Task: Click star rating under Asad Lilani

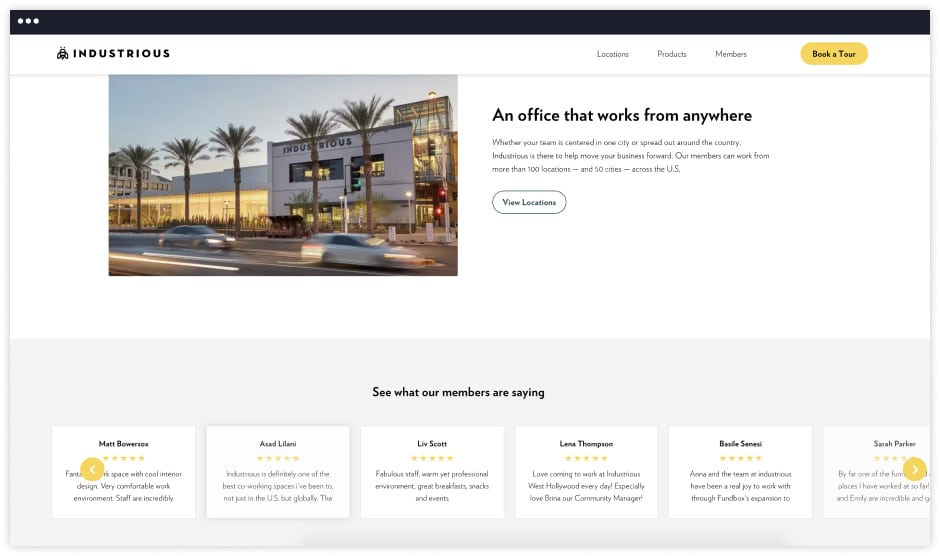Action: [278, 458]
